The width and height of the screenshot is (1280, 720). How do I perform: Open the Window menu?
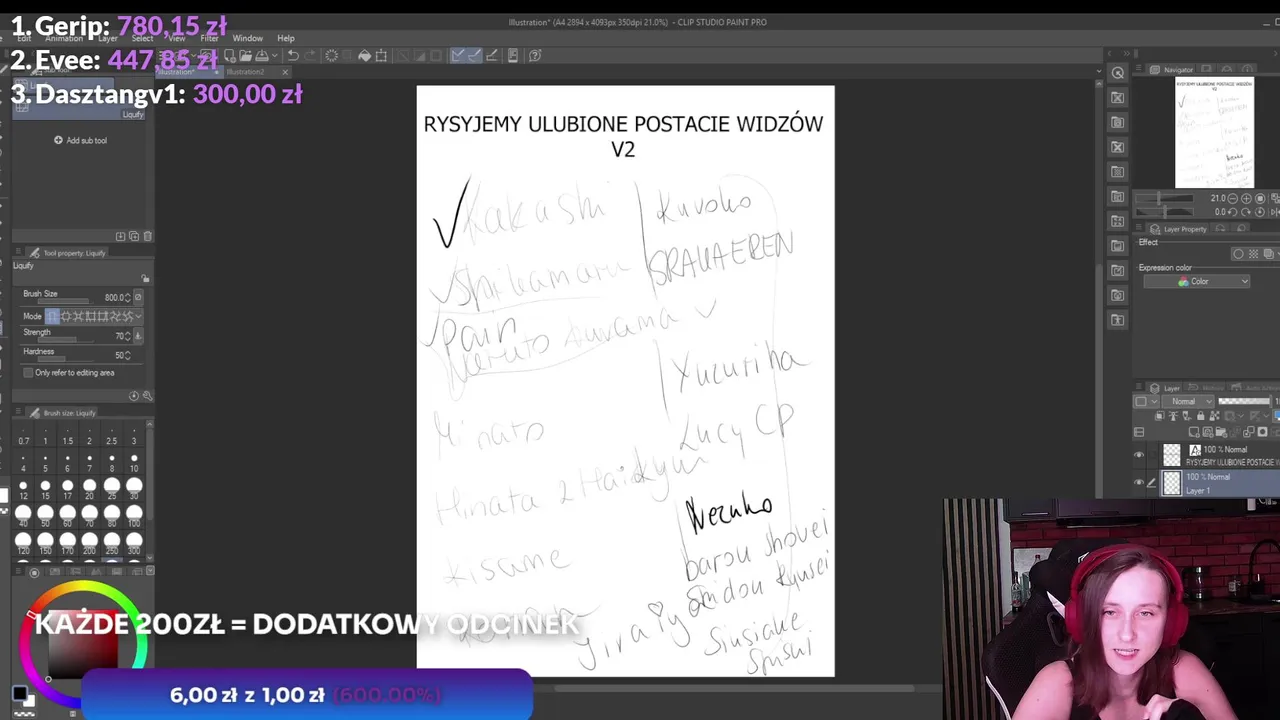pyautogui.click(x=247, y=38)
